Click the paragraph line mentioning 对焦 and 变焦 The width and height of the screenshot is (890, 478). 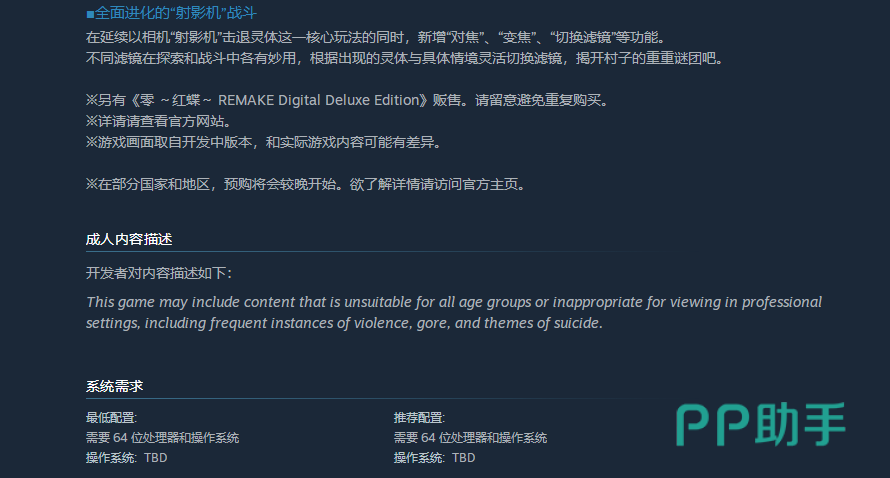tap(375, 37)
